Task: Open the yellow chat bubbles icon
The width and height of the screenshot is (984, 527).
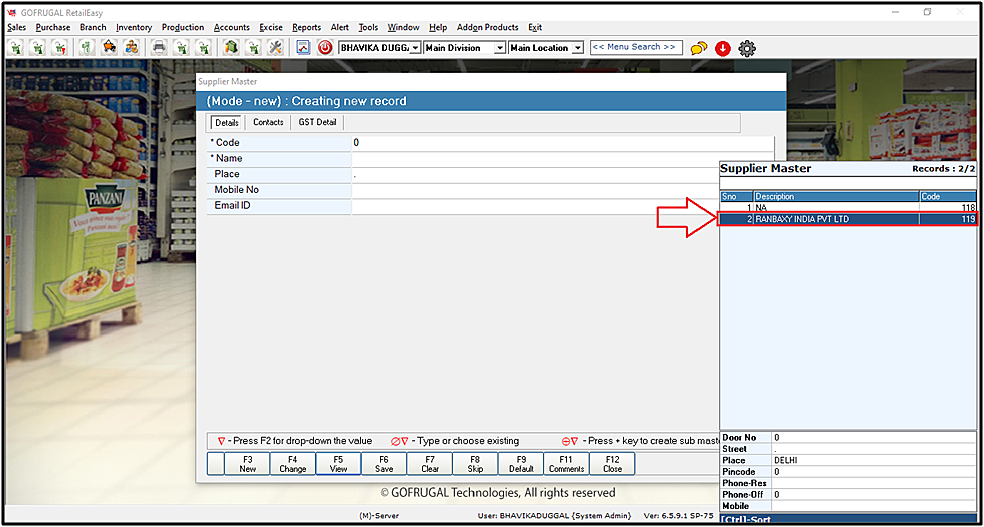Action: (699, 48)
